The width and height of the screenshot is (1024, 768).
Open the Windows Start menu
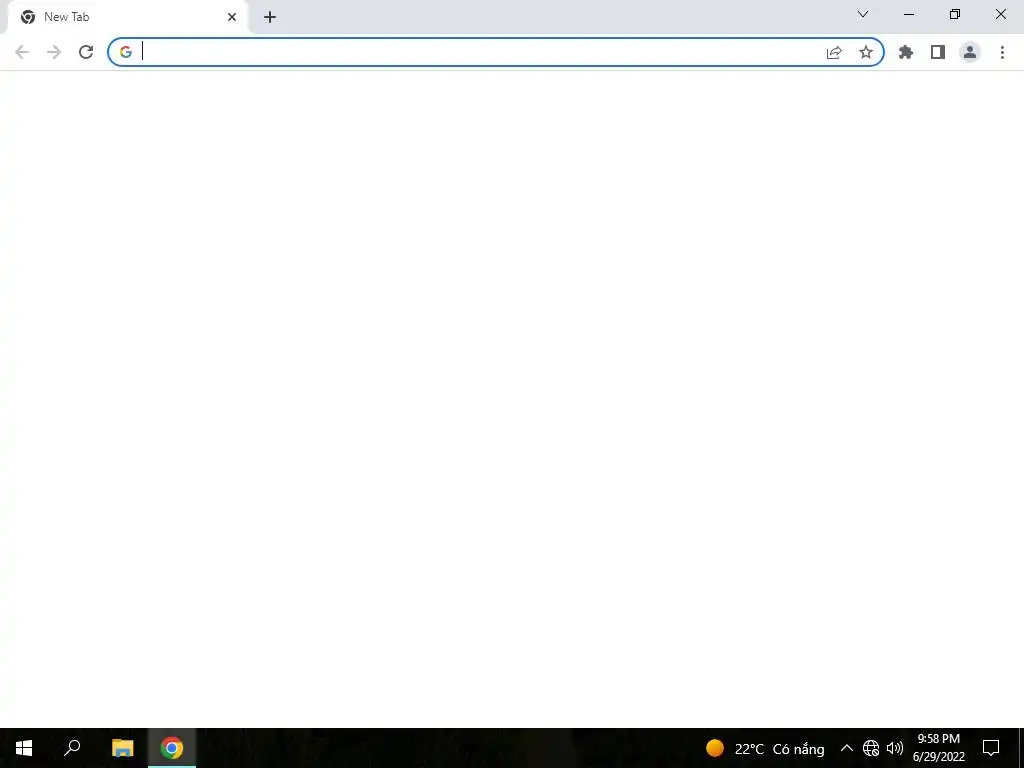(x=24, y=748)
